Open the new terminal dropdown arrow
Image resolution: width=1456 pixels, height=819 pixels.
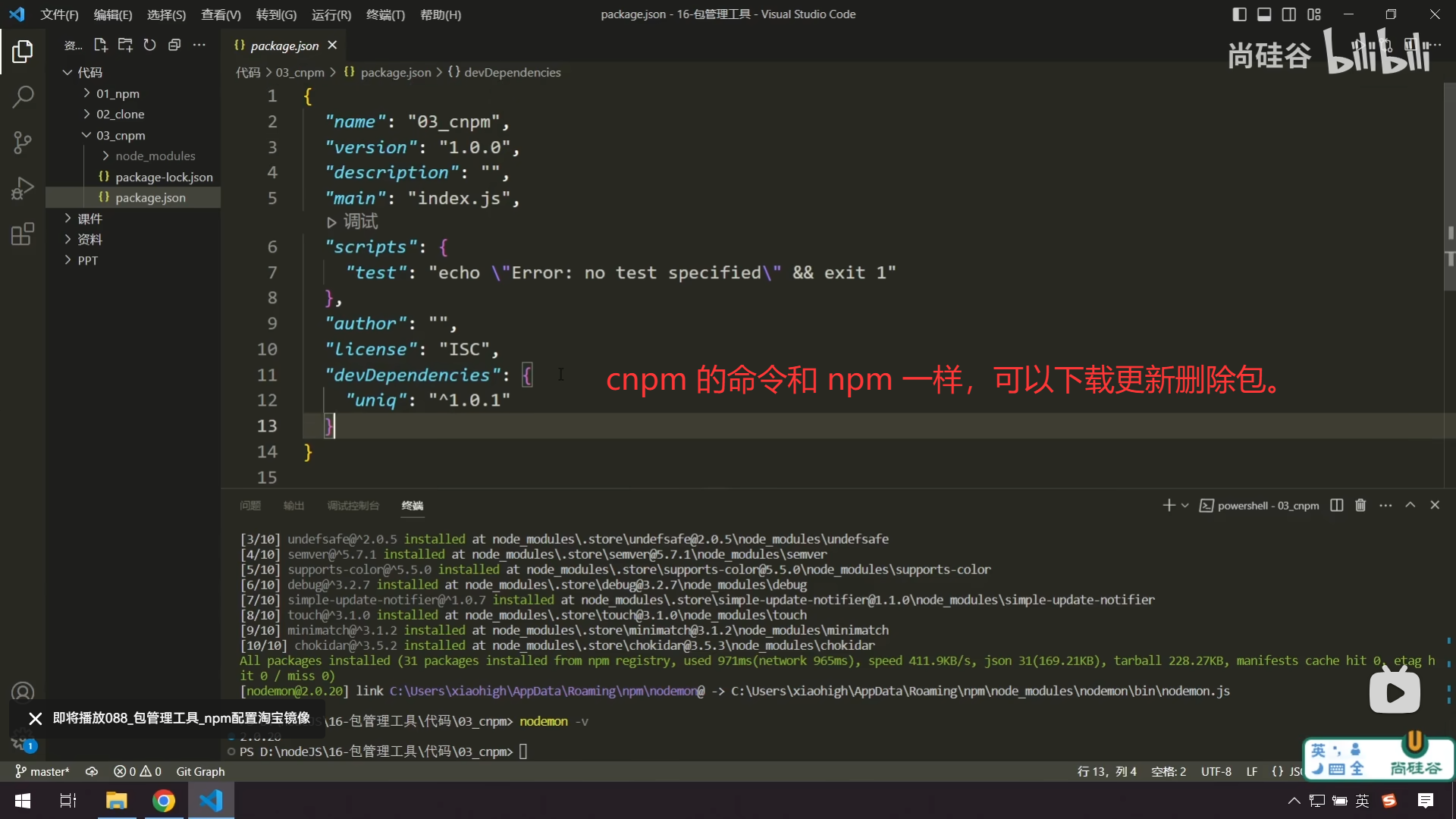point(1185,505)
